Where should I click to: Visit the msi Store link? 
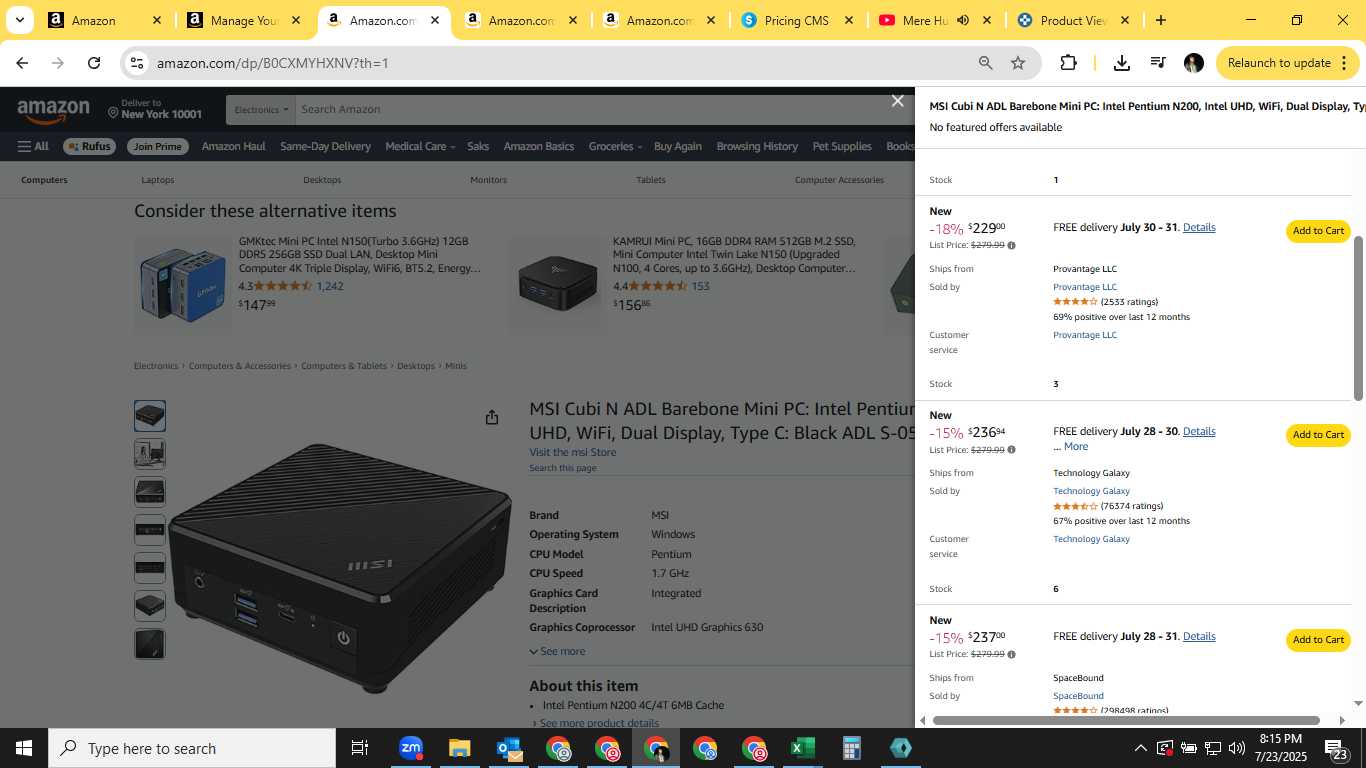coord(572,452)
